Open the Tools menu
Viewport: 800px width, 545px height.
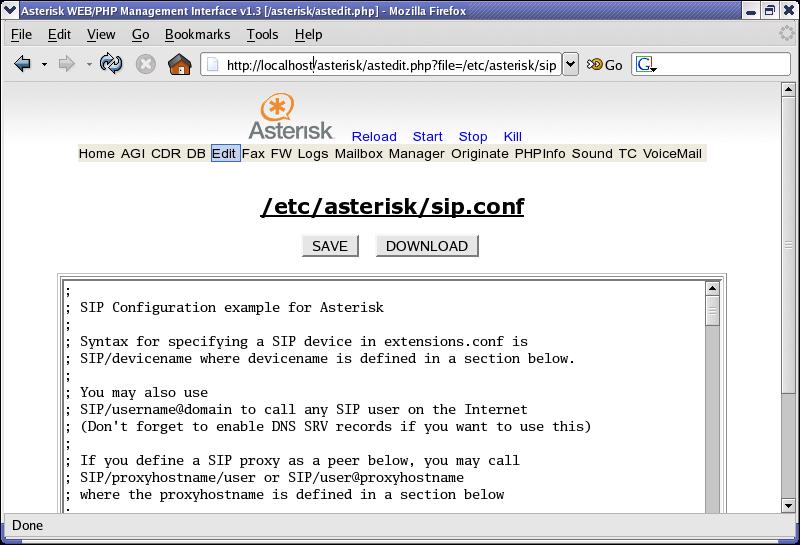262,34
